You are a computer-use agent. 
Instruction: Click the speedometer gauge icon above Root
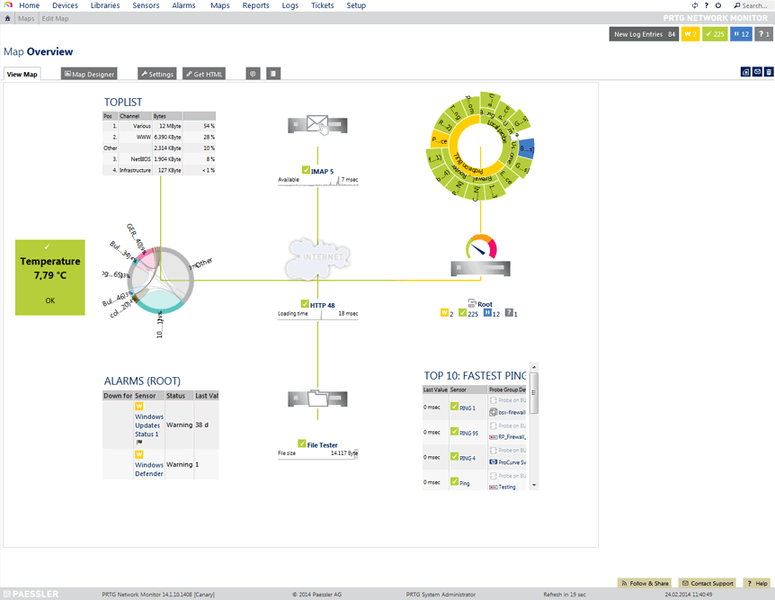tap(481, 247)
